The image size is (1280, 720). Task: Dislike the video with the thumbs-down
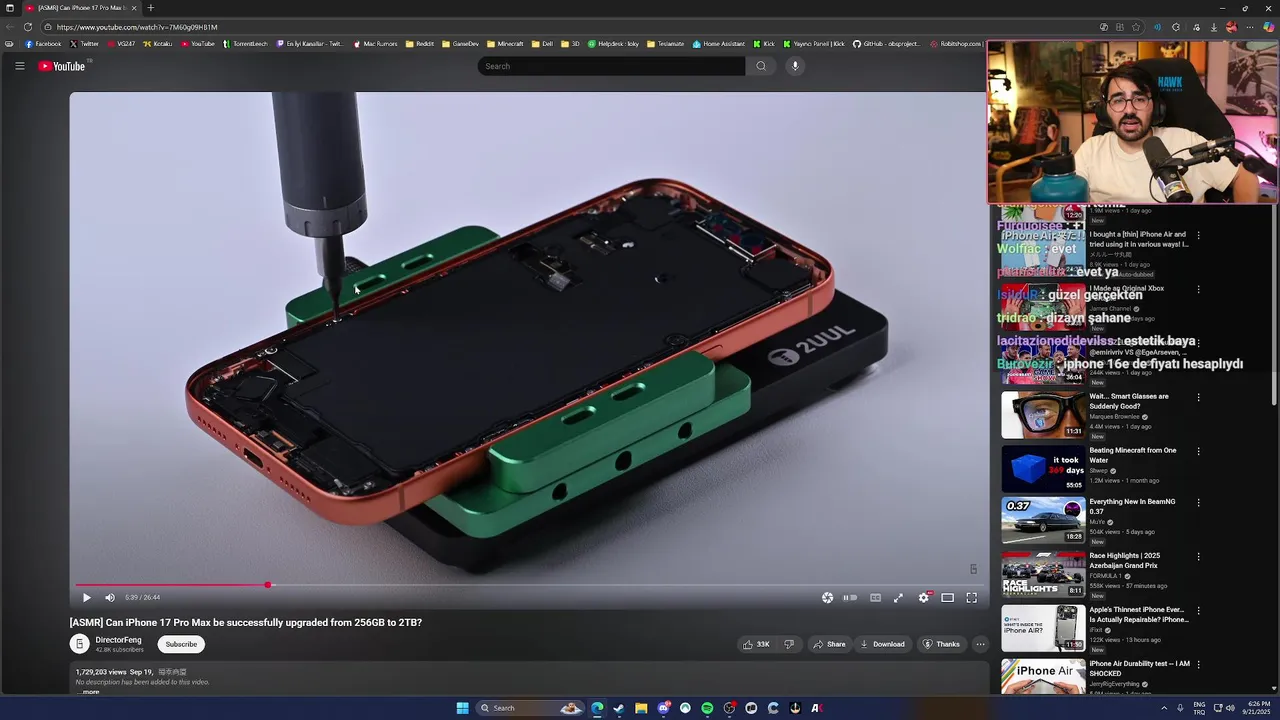pyautogui.click(x=789, y=644)
